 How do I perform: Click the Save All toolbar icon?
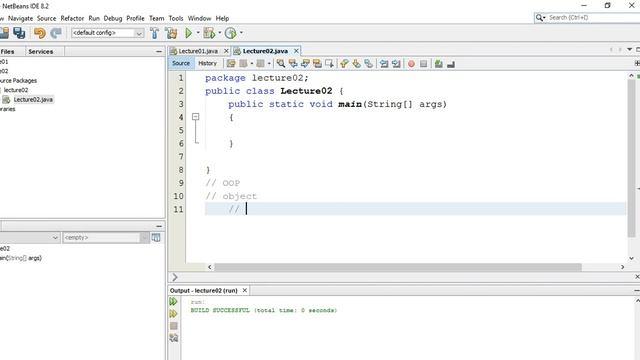click(19, 33)
